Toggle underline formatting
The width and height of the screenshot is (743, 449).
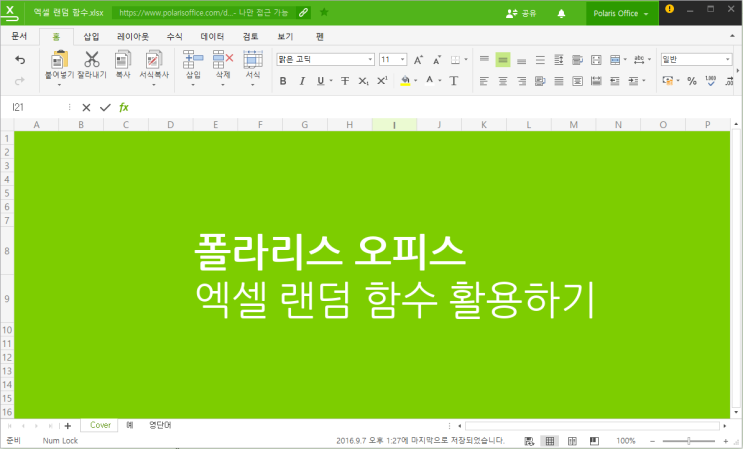[x=321, y=81]
